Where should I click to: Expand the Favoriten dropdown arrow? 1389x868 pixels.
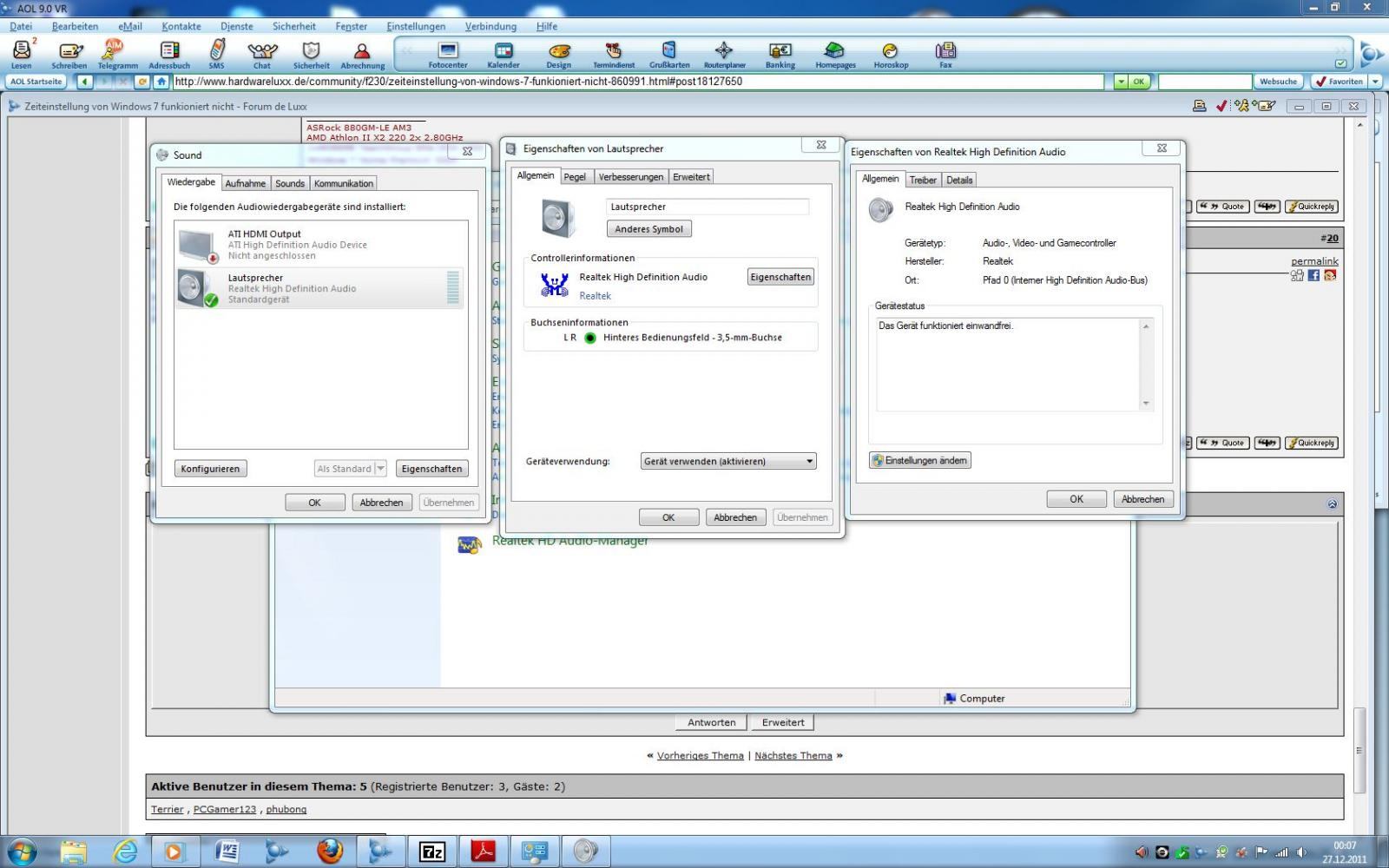click(x=1375, y=82)
